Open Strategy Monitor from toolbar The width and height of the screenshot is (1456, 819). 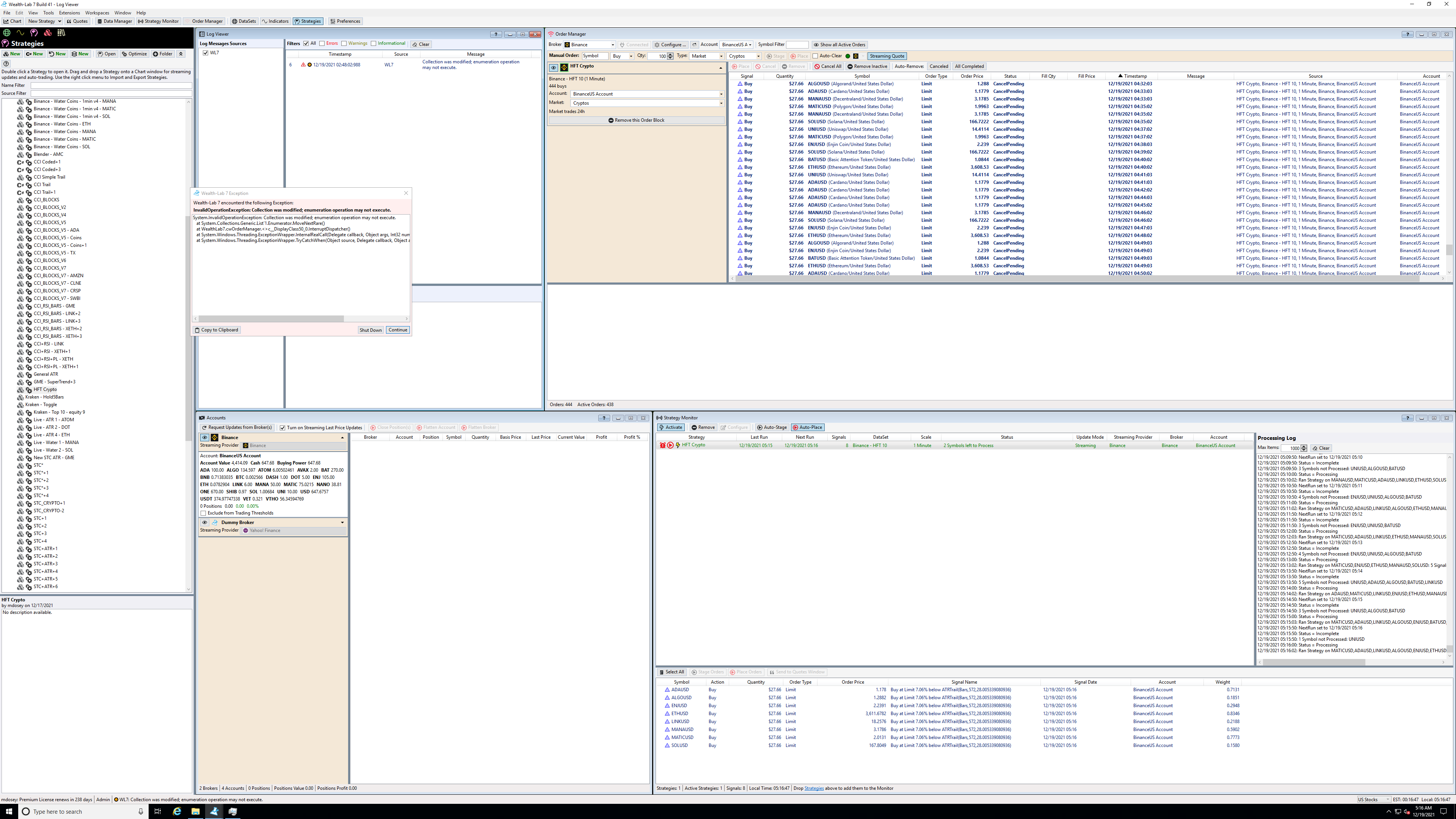pos(158,22)
